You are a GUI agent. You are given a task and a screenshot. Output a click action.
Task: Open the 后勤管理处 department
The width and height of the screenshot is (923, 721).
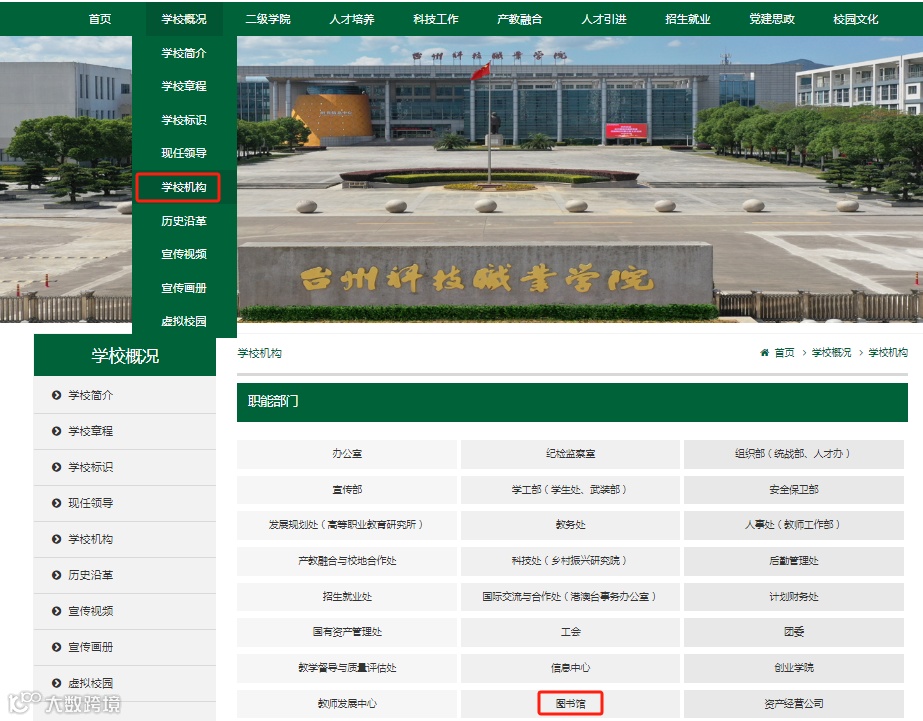tap(793, 561)
